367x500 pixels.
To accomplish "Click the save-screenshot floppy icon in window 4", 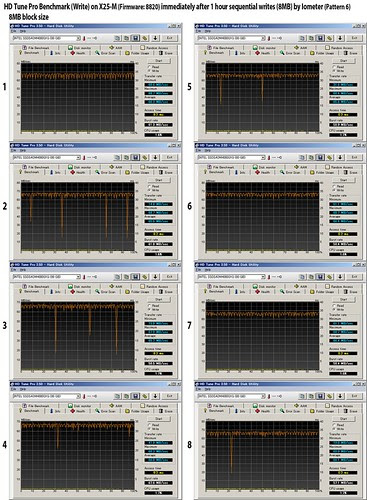I will [135, 396].
